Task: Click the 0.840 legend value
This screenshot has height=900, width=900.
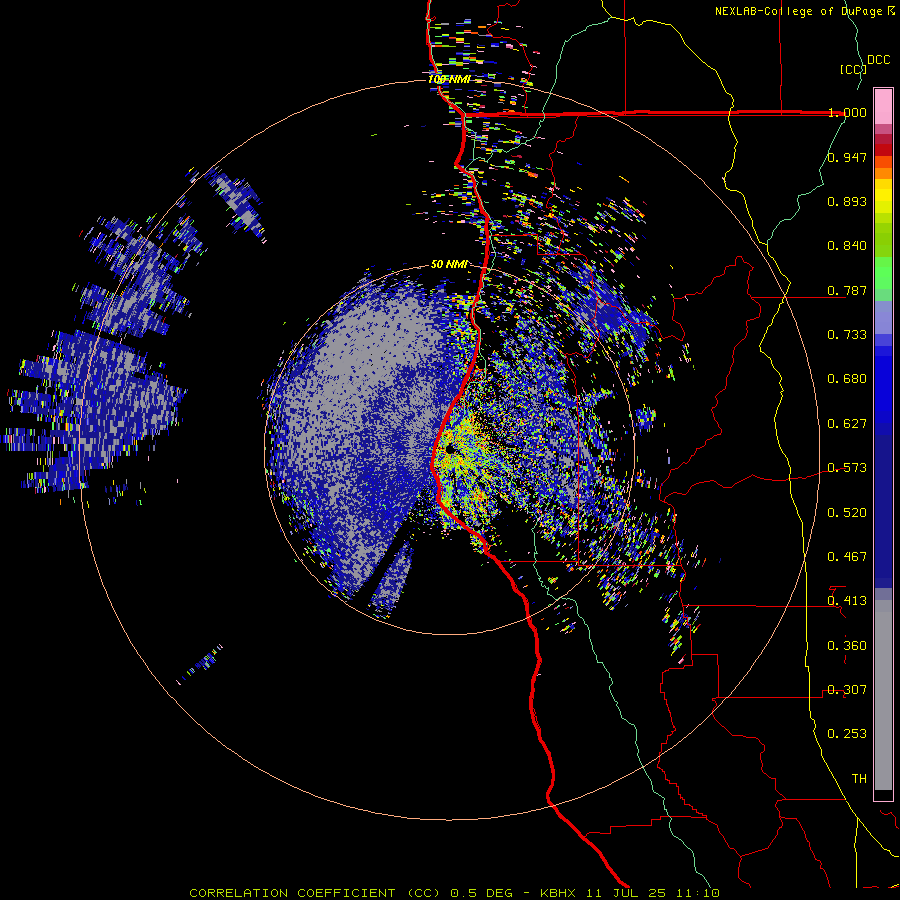Action: pyautogui.click(x=847, y=246)
